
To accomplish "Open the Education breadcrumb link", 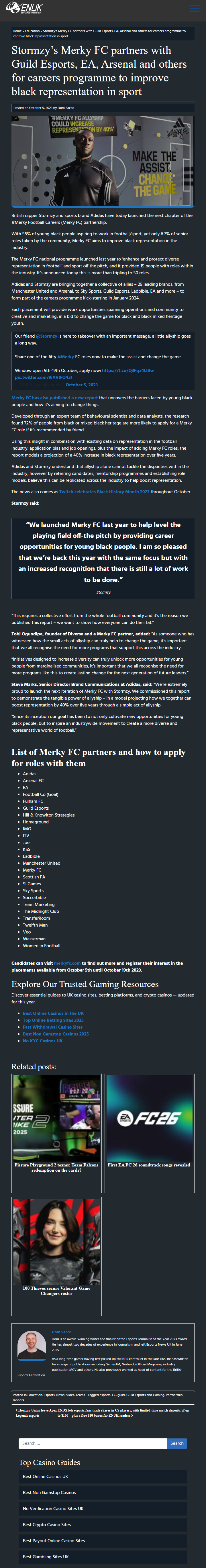I will point(32,30).
